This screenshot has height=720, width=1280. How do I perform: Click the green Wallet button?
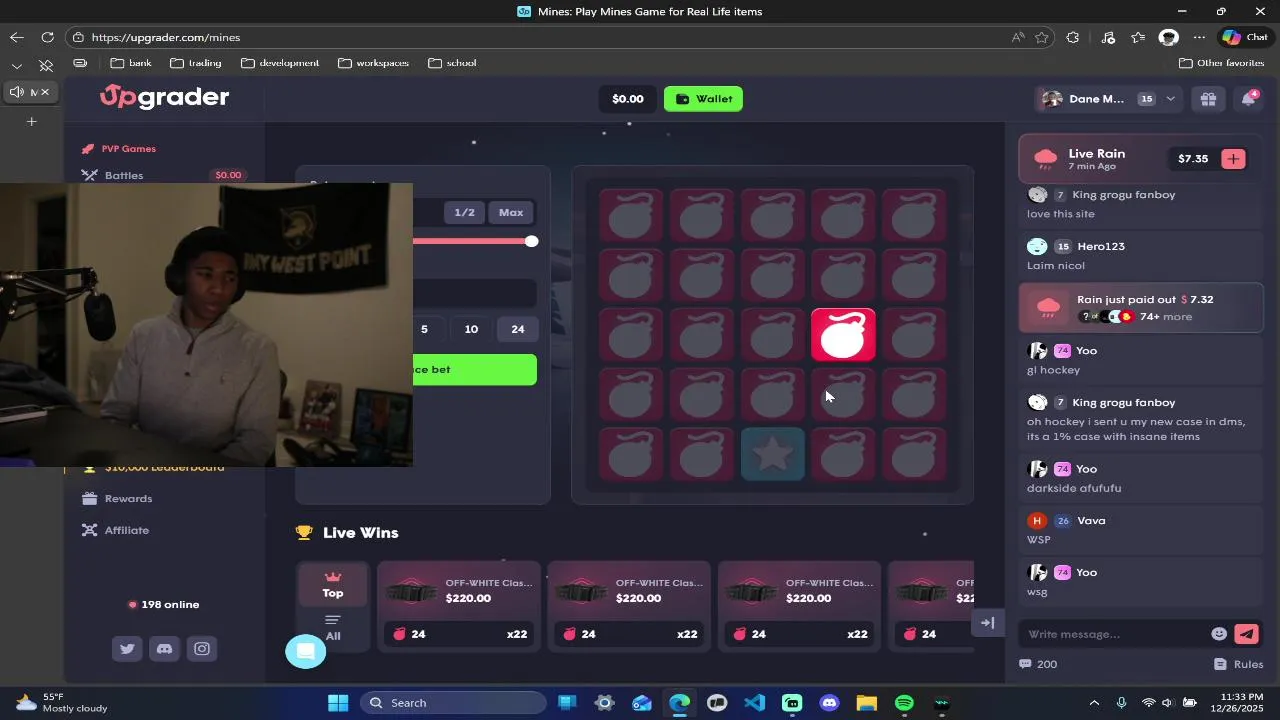[703, 99]
